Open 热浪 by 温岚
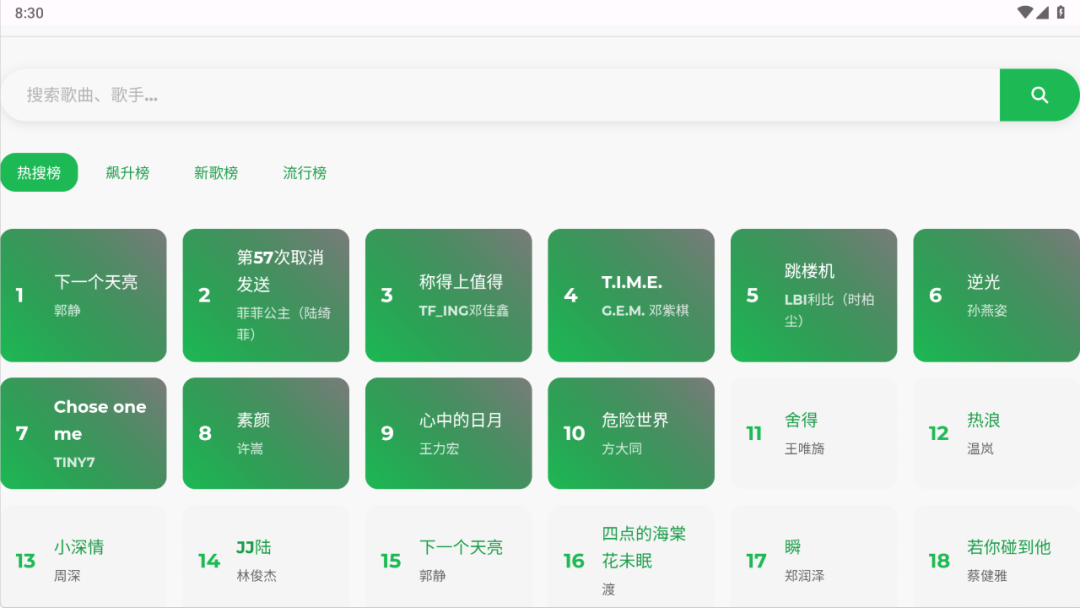1080x608 pixels. [996, 433]
